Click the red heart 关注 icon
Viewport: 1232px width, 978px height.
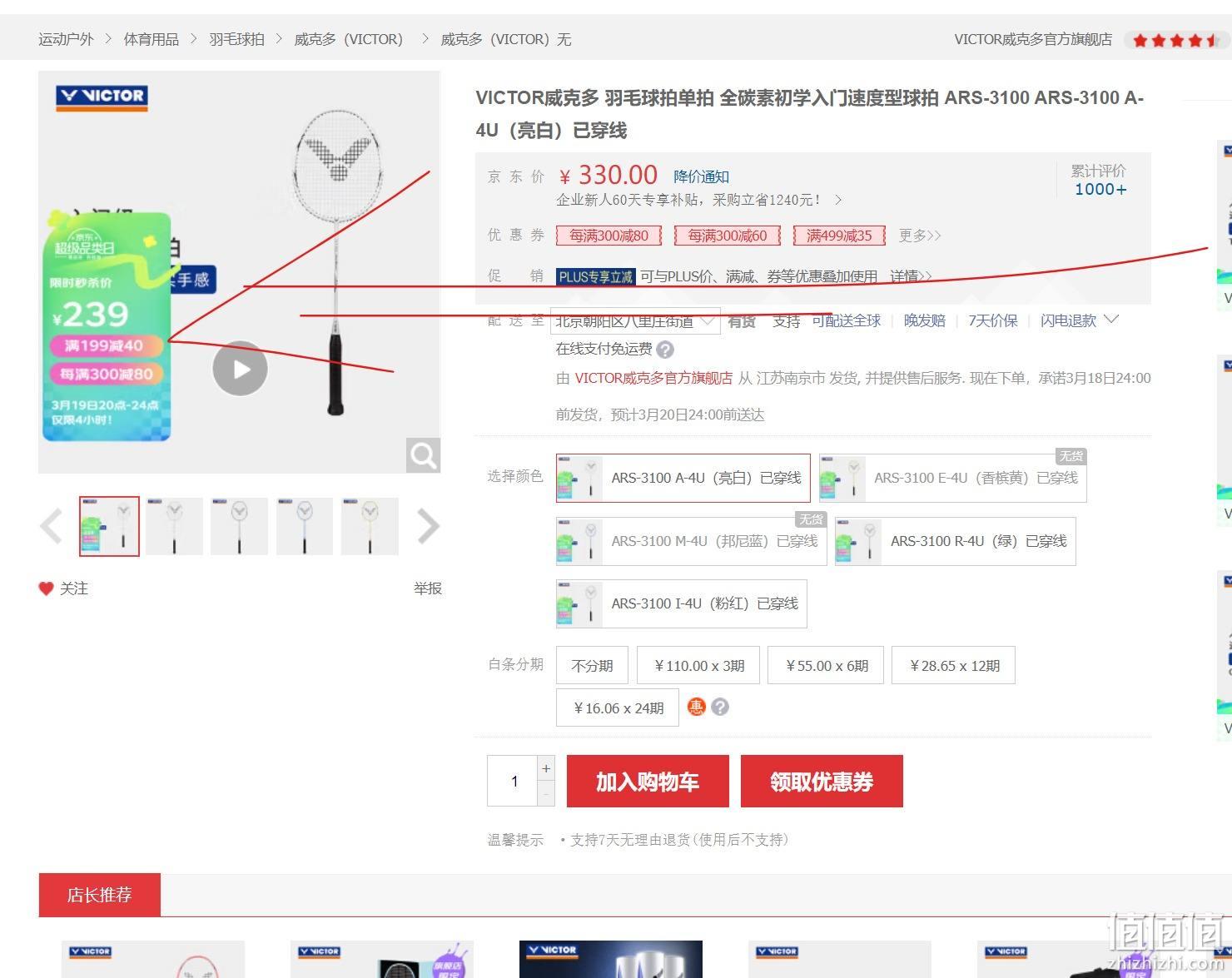46,588
